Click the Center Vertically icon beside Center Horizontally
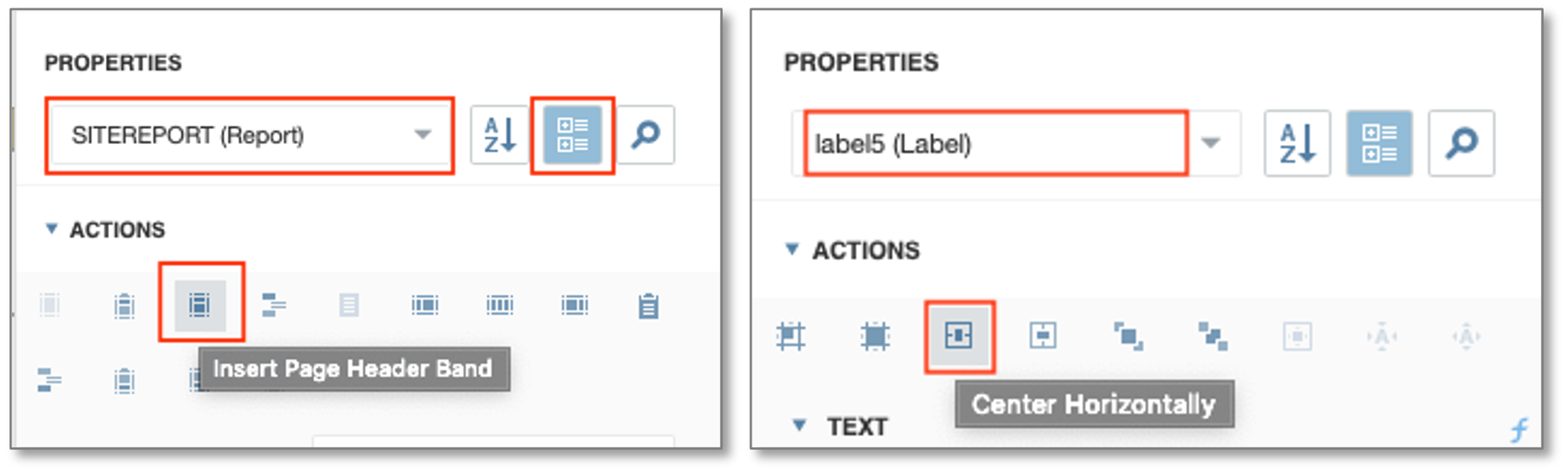The height and width of the screenshot is (471, 1568). [1043, 335]
